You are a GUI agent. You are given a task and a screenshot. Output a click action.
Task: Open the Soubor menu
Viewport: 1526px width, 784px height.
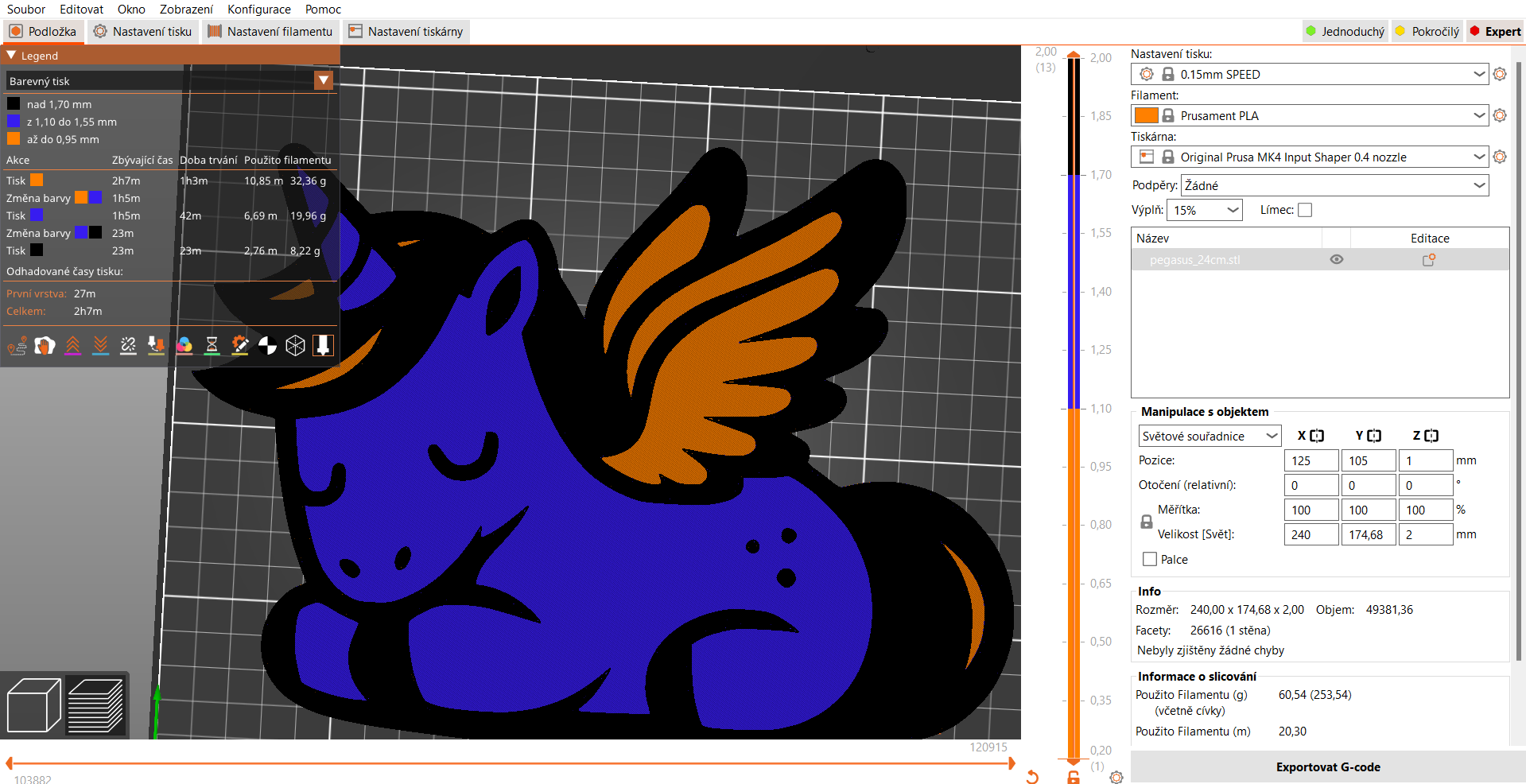[x=26, y=10]
